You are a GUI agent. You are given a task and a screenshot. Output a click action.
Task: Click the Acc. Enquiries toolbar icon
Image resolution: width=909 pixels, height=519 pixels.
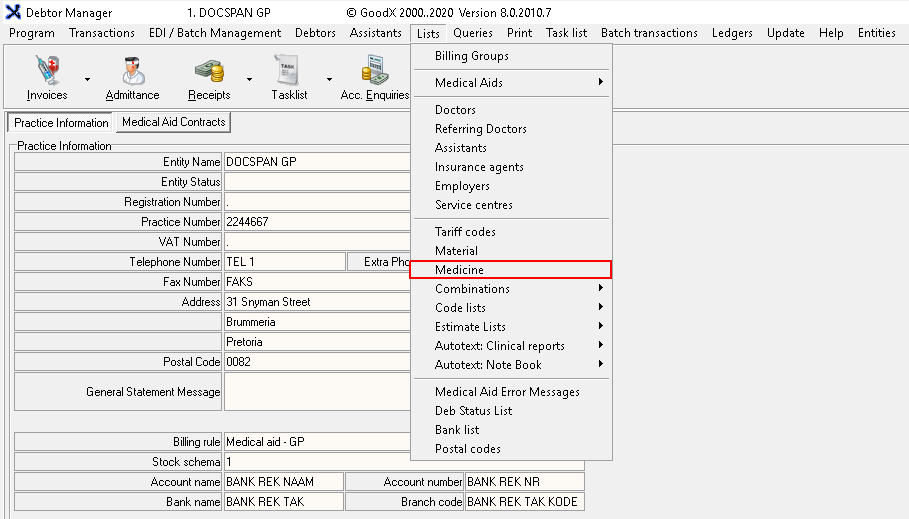376,72
